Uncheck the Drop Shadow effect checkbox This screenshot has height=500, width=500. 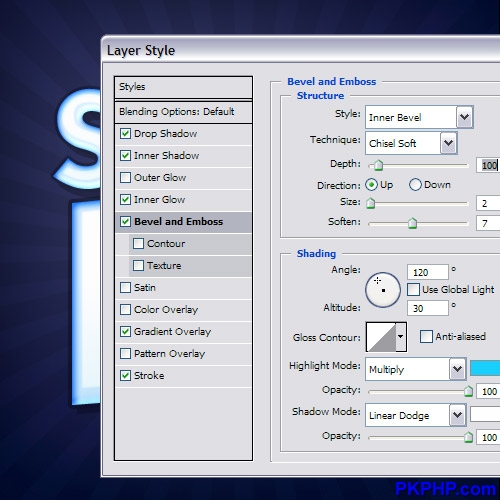125,134
